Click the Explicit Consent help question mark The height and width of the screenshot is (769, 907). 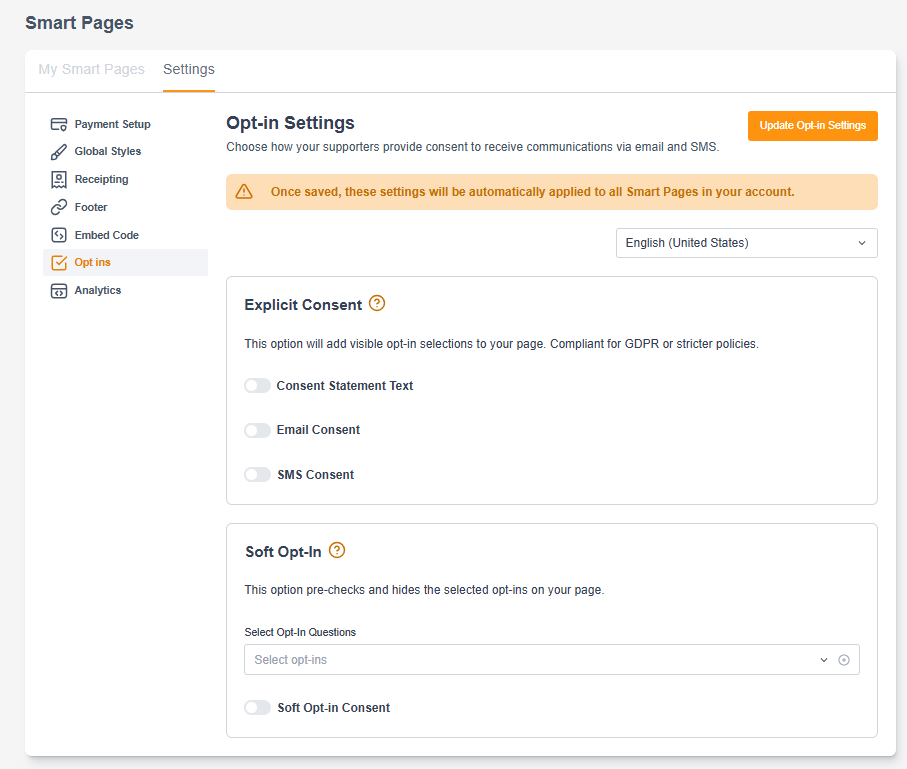pyautogui.click(x=378, y=304)
